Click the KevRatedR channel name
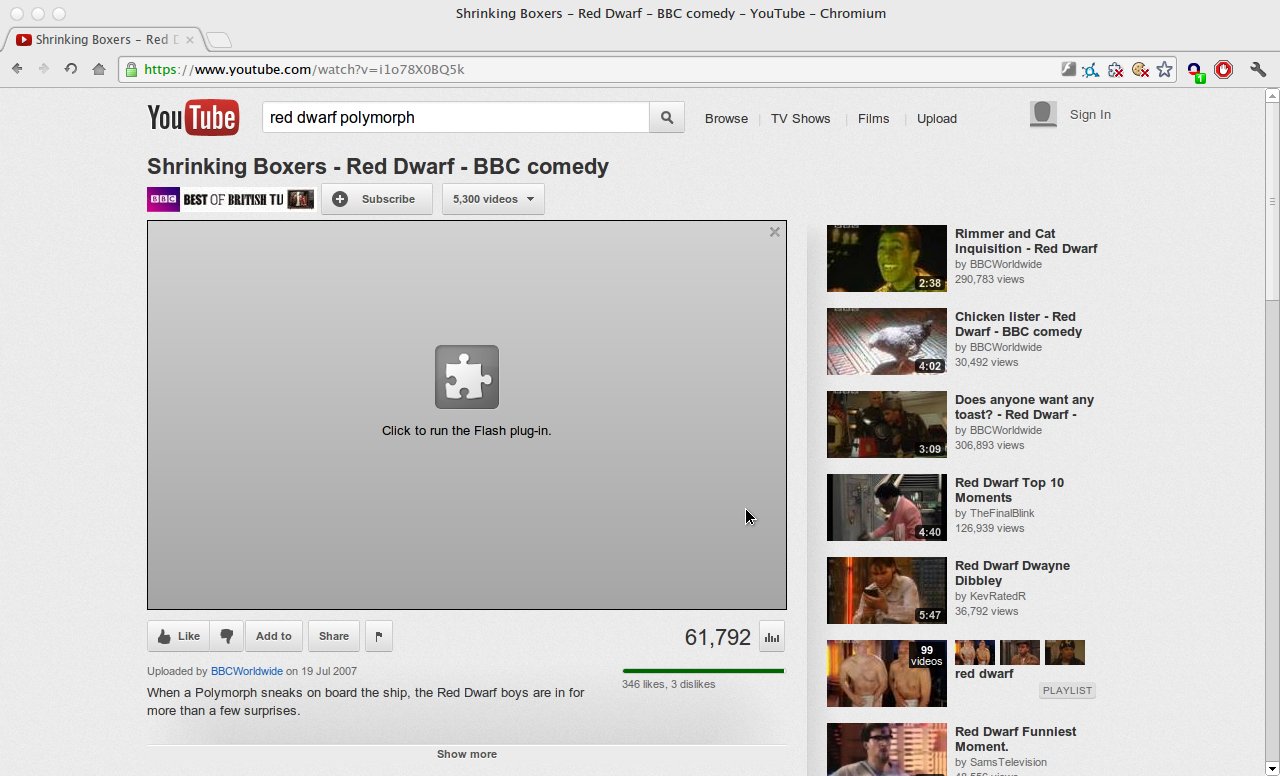The width and height of the screenshot is (1280, 776). pos(998,596)
